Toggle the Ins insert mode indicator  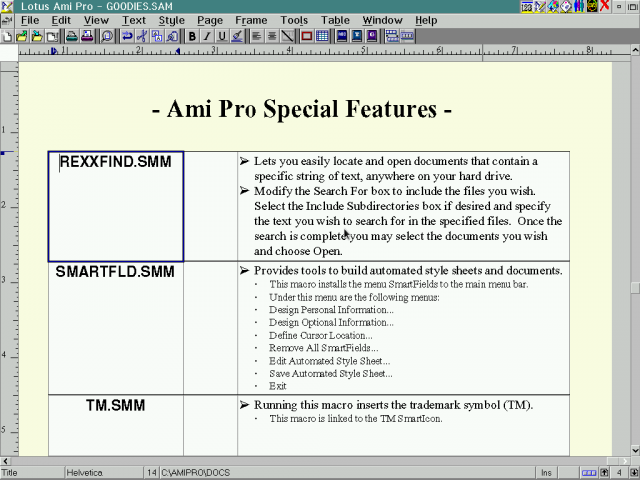tap(546, 473)
